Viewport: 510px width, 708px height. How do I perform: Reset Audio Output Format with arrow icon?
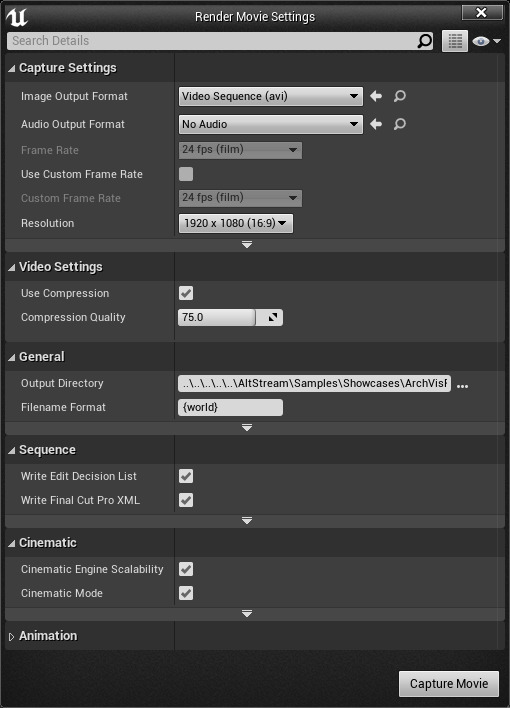[x=376, y=124]
